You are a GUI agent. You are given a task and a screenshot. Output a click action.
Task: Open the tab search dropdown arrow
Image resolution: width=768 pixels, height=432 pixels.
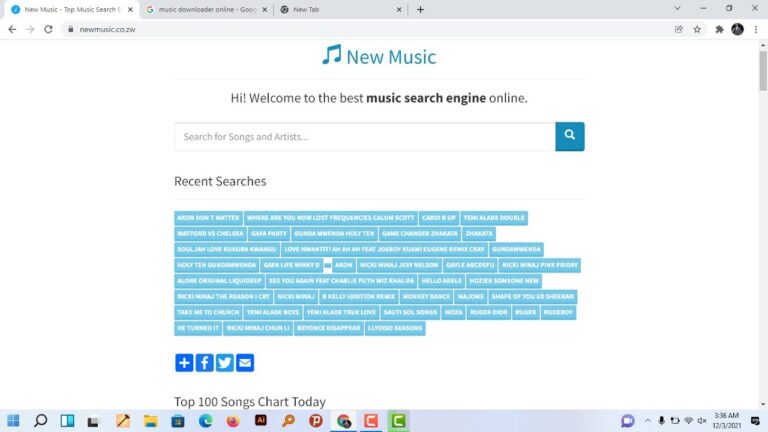coord(677,8)
